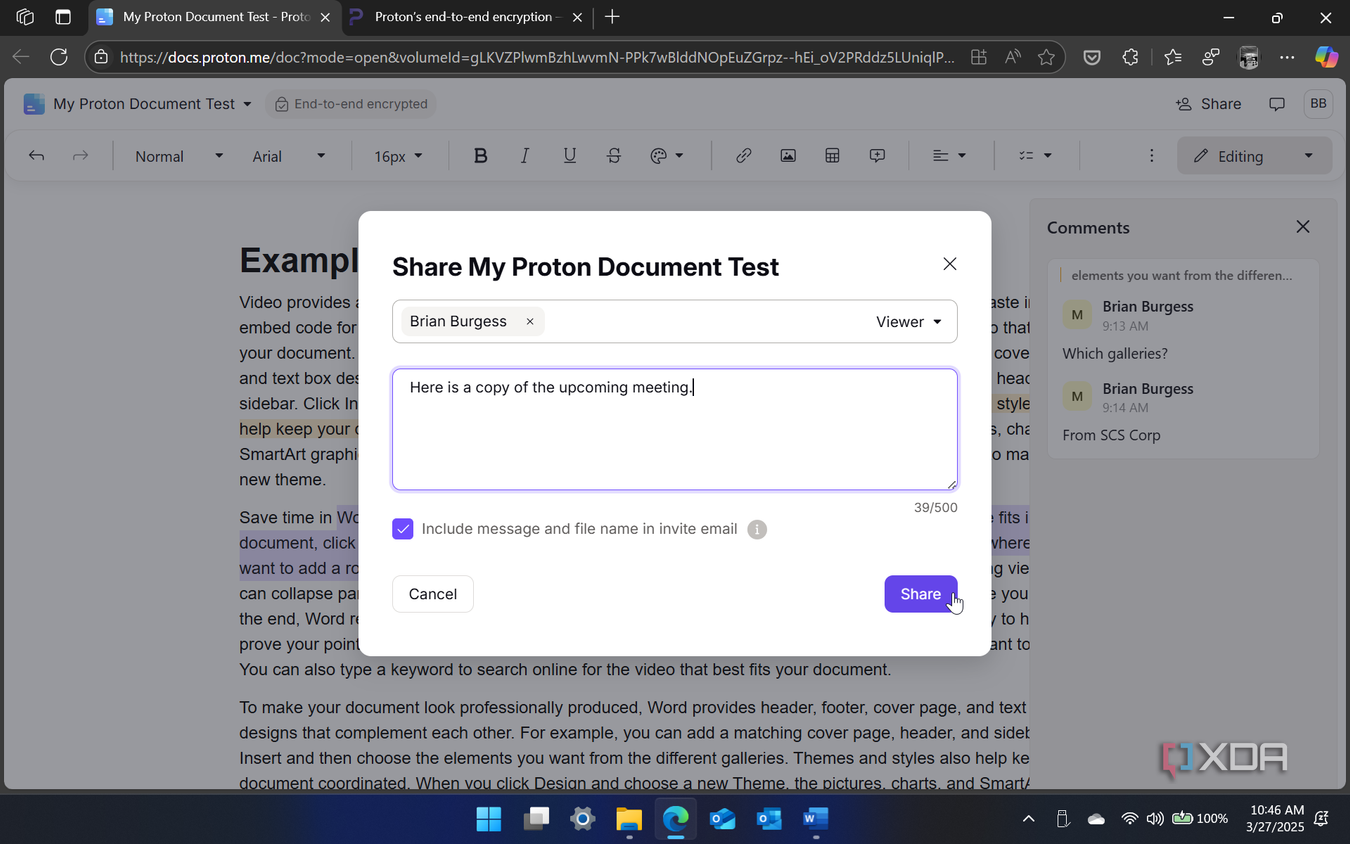Switch to My Proton Document Test tab

click(214, 17)
